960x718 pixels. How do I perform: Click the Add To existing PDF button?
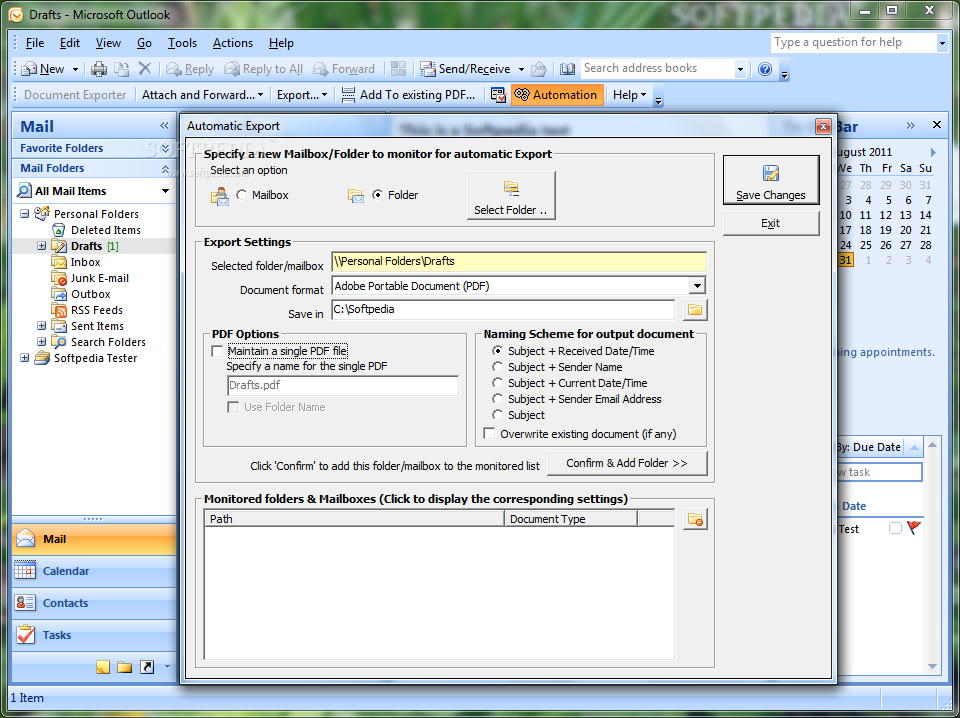coord(408,95)
